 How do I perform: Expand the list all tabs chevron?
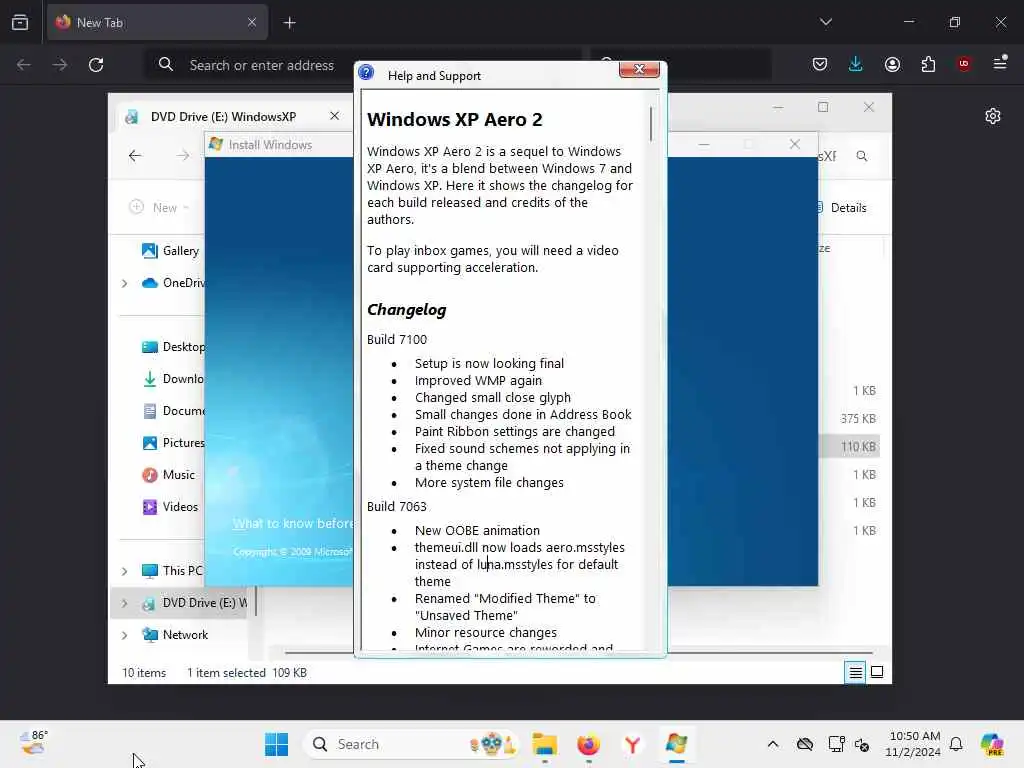coord(825,22)
